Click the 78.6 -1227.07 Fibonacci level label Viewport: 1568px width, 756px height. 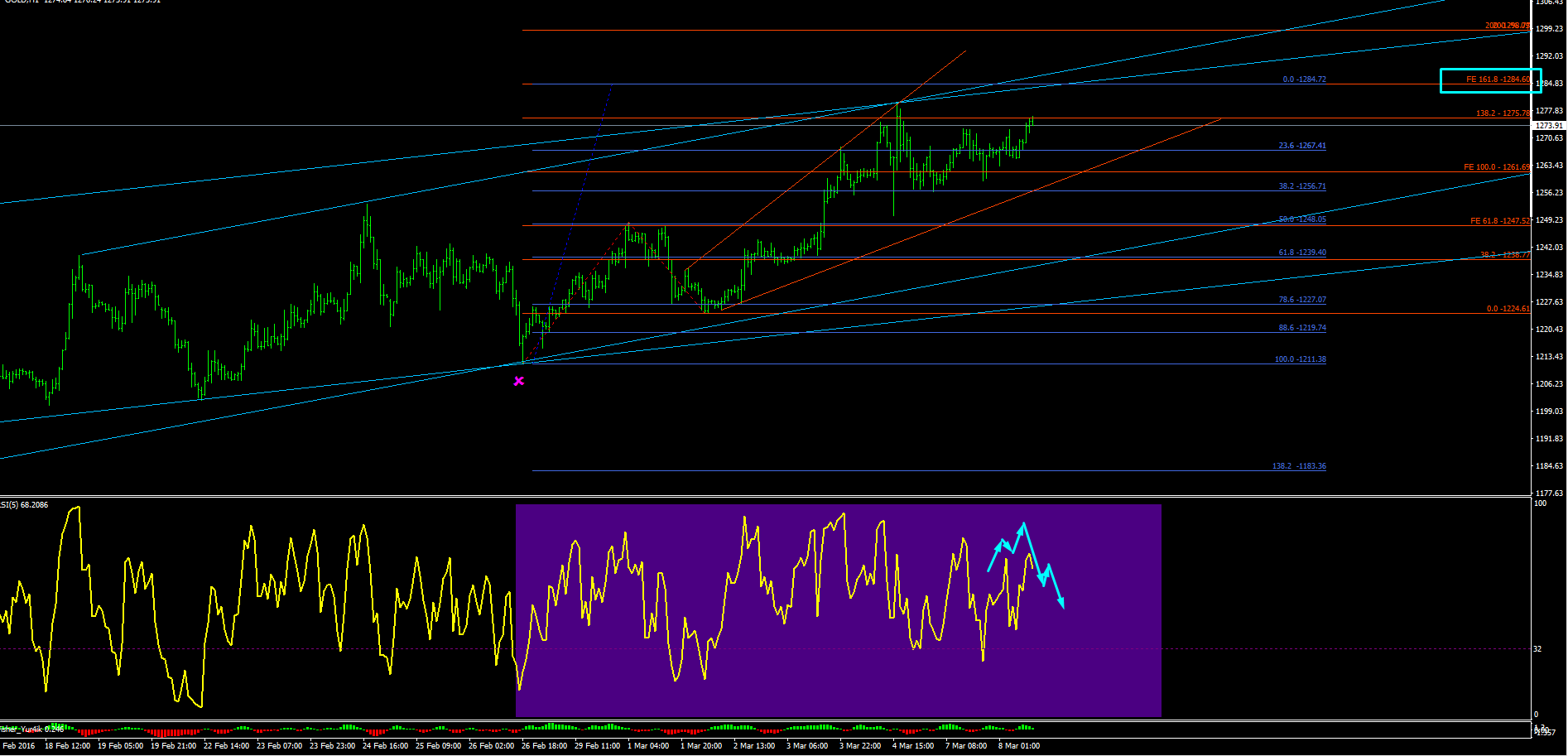[1301, 300]
